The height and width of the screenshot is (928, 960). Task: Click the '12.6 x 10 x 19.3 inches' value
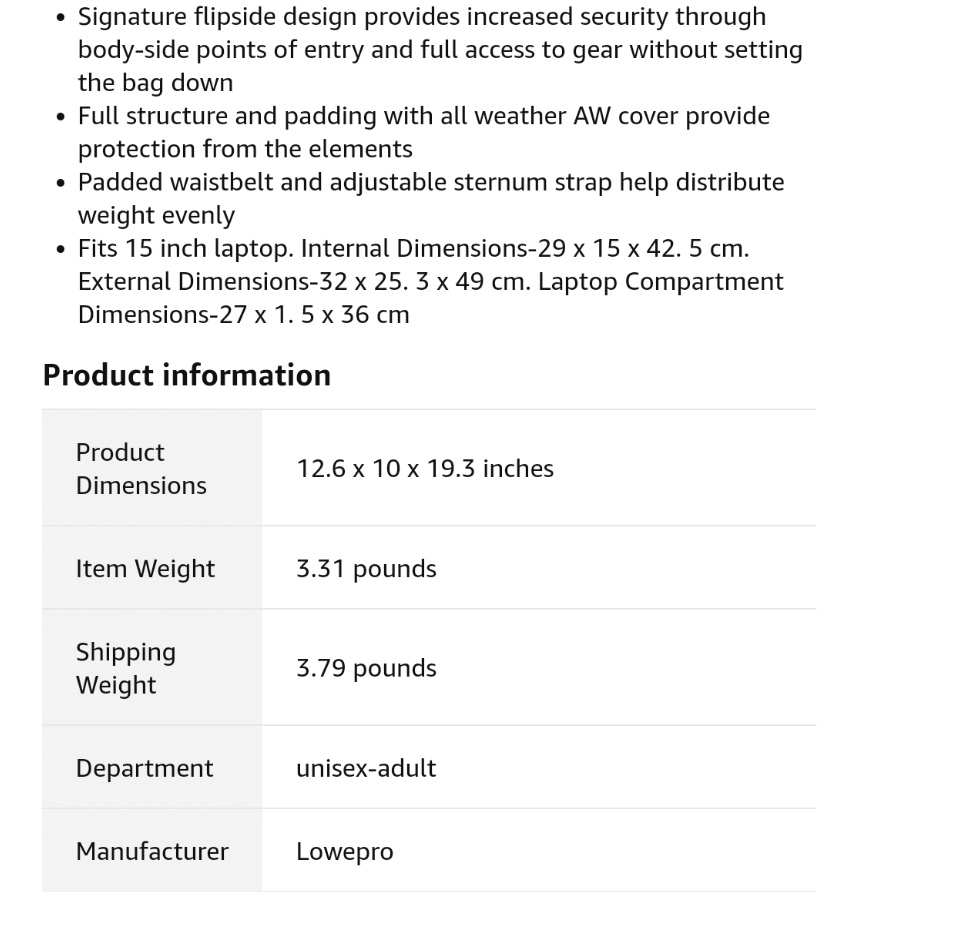pos(424,468)
